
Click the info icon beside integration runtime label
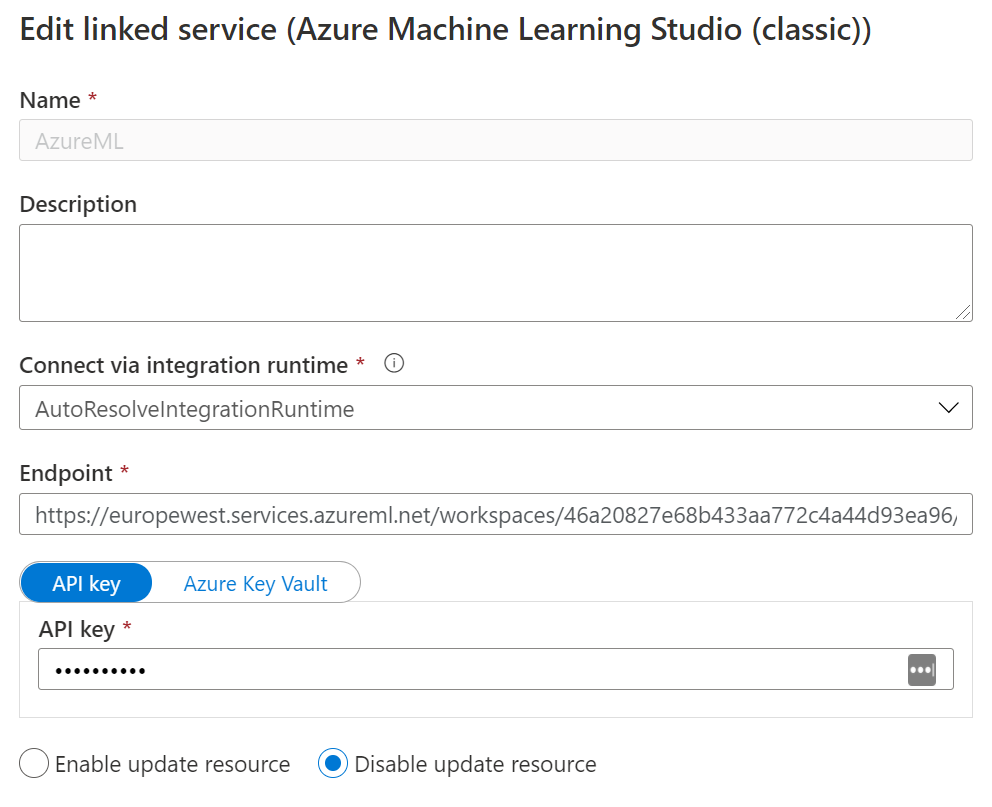pyautogui.click(x=394, y=364)
